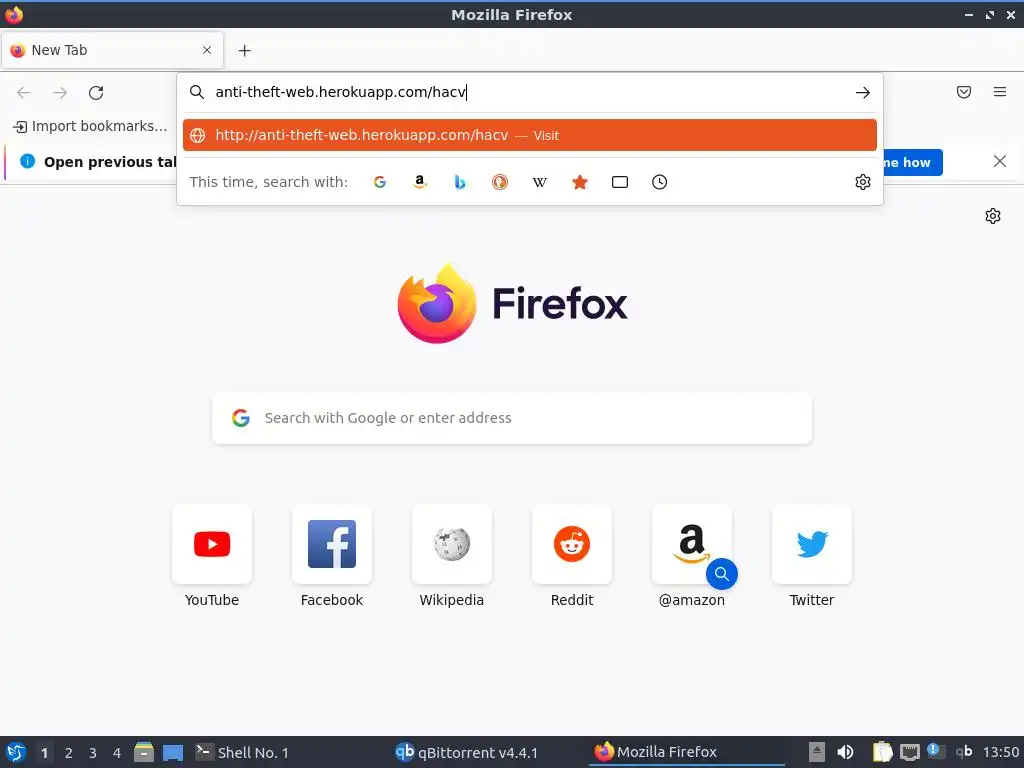Image resolution: width=1024 pixels, height=768 pixels.
Task: Search this time with Bing
Action: (x=460, y=182)
